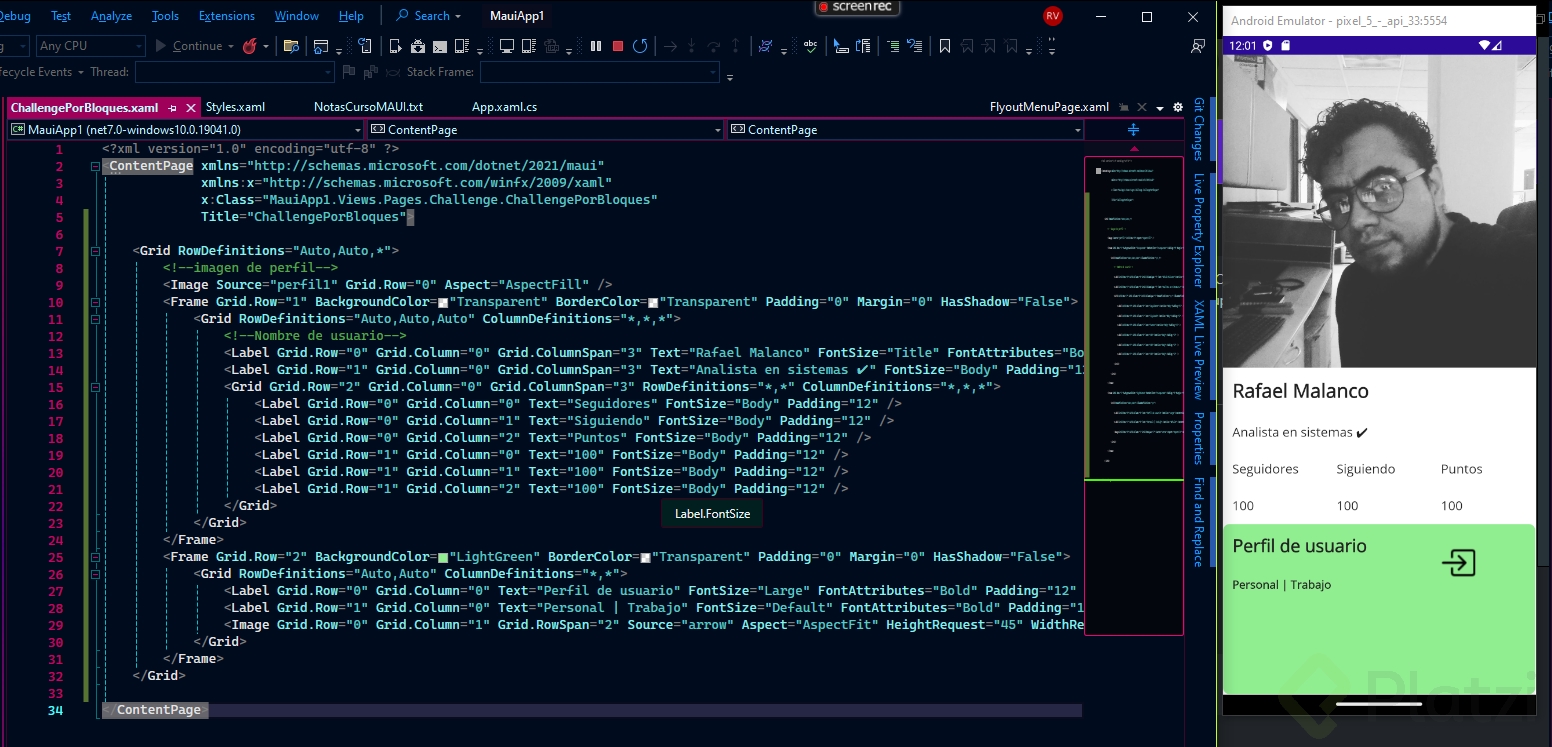
Task: Open the XAML Live Preview side panel
Action: pyautogui.click(x=1198, y=350)
